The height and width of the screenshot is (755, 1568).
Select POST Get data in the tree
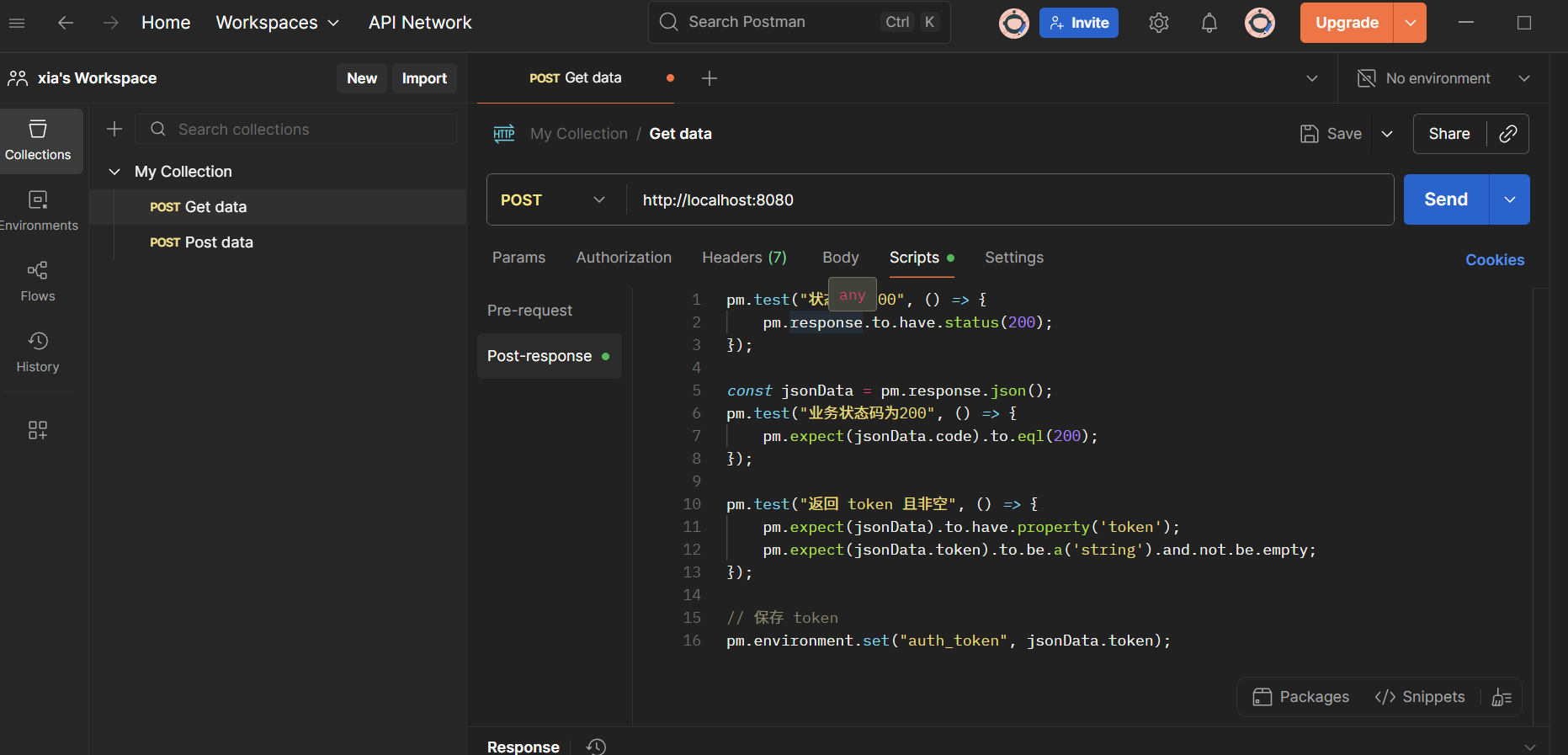coord(278,207)
